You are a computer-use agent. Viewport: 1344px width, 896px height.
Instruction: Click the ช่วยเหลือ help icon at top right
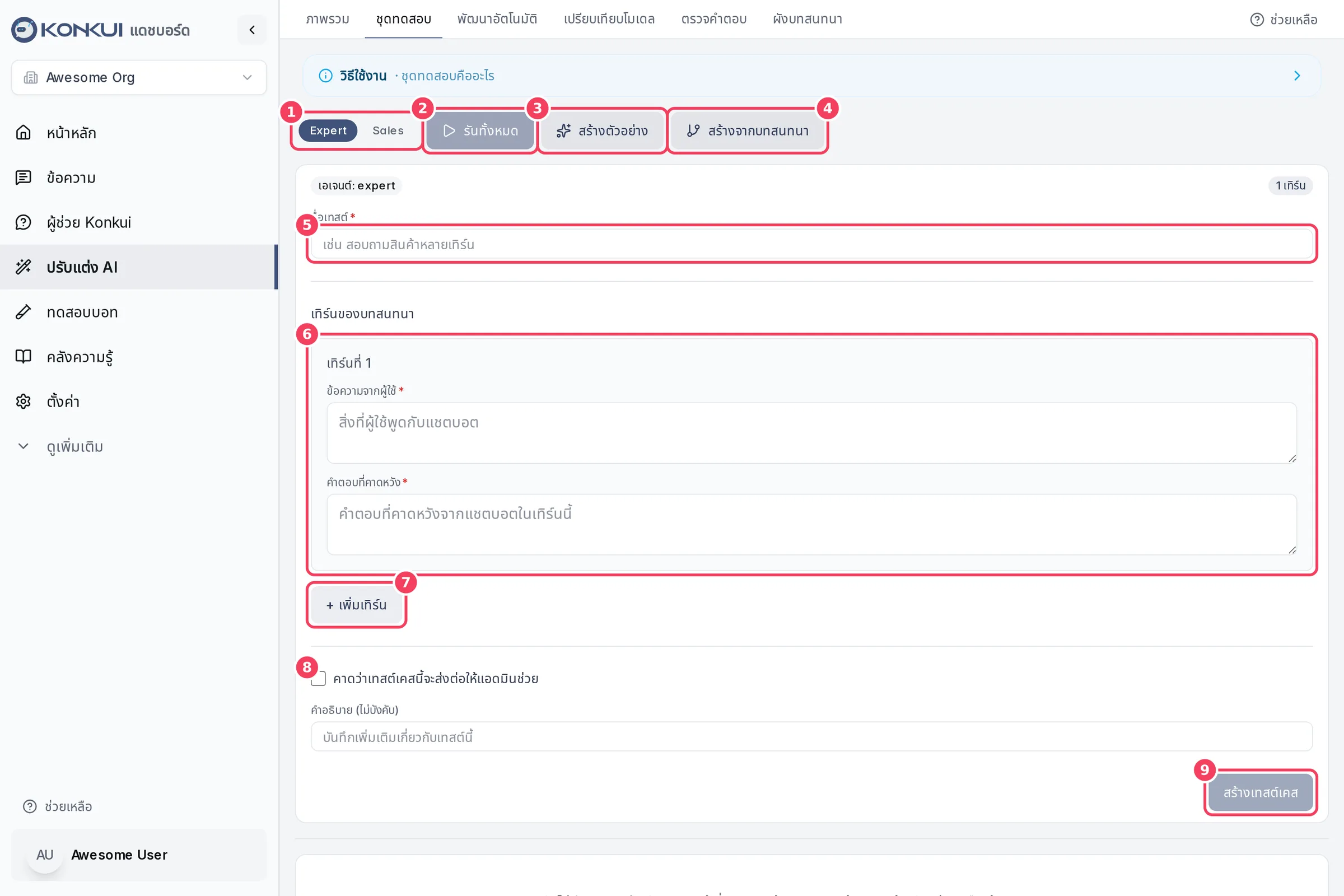click(1257, 20)
